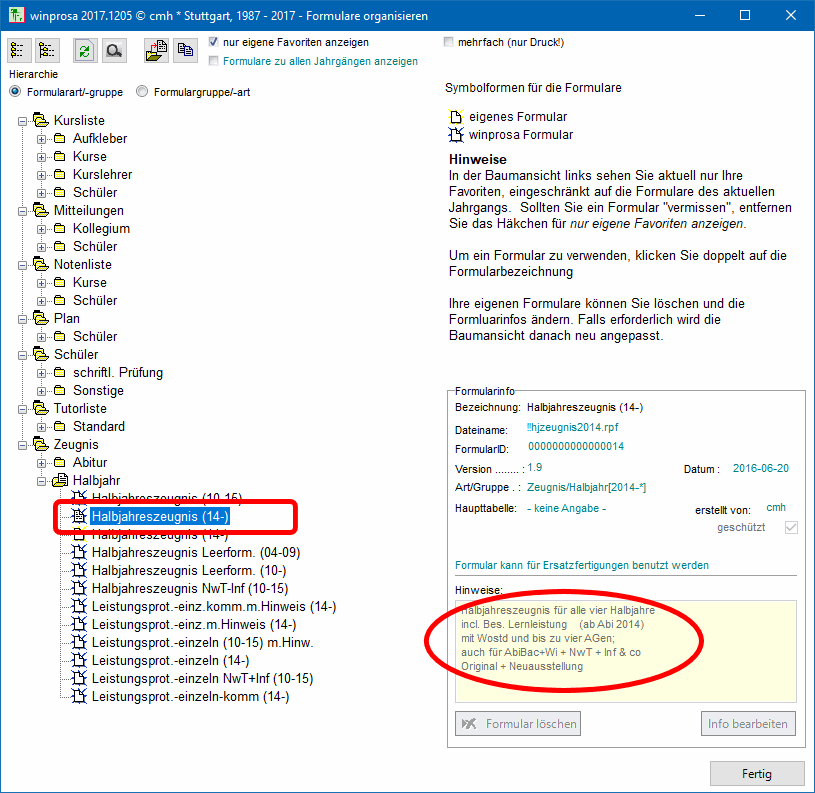Select Halbjahreszeugnis Leerform. (04-09) form
This screenshot has width=815, height=793.
pyautogui.click(x=195, y=552)
